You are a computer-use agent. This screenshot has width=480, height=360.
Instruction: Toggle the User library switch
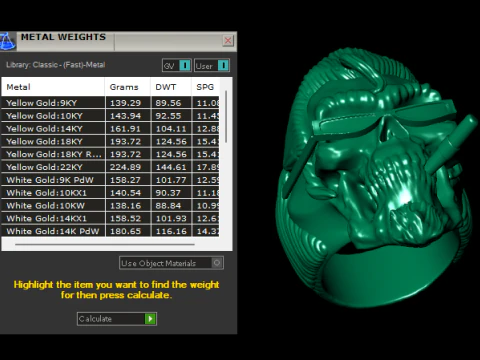[x=223, y=65]
